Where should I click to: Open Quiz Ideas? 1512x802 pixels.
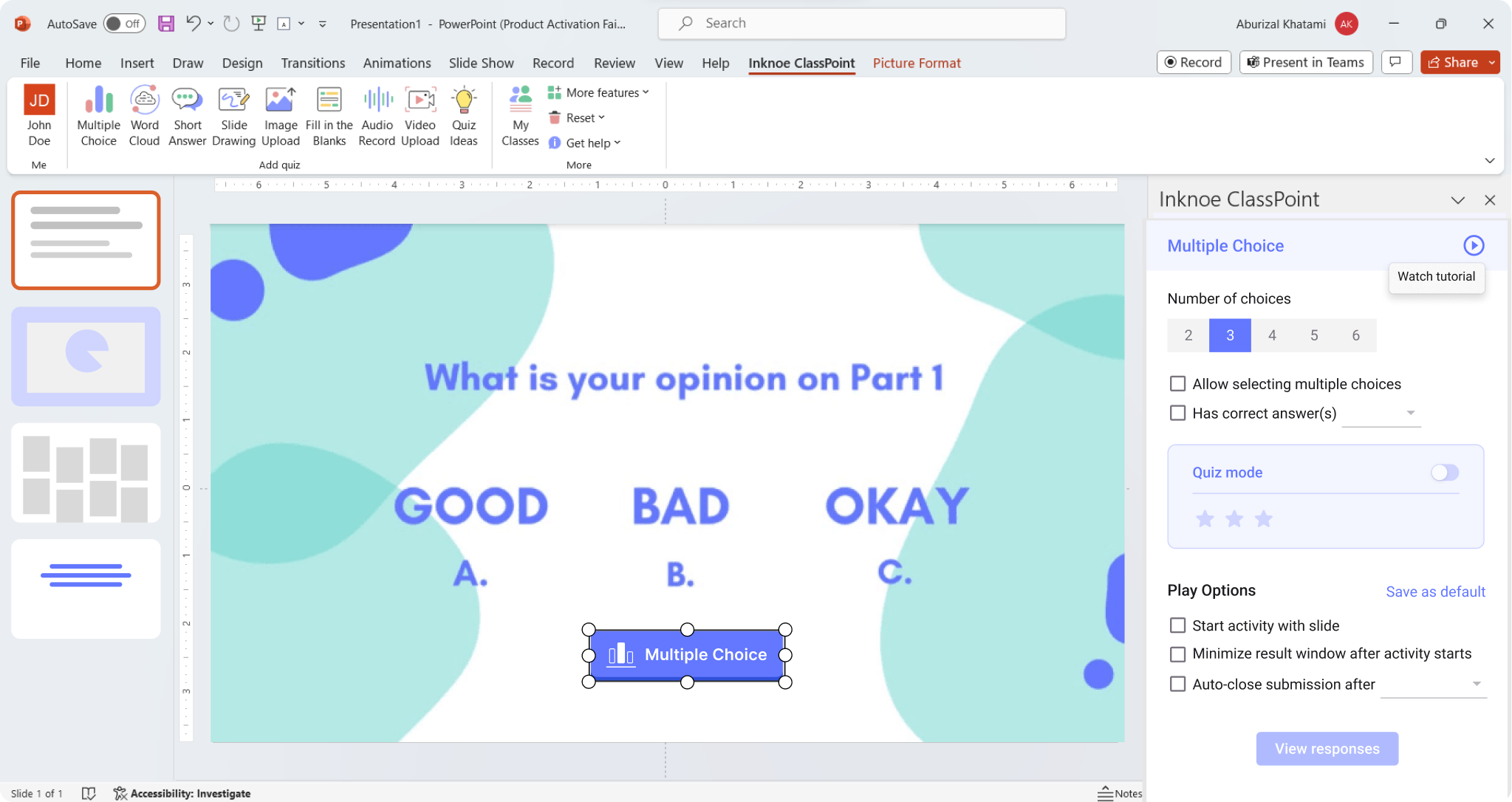coord(463,114)
